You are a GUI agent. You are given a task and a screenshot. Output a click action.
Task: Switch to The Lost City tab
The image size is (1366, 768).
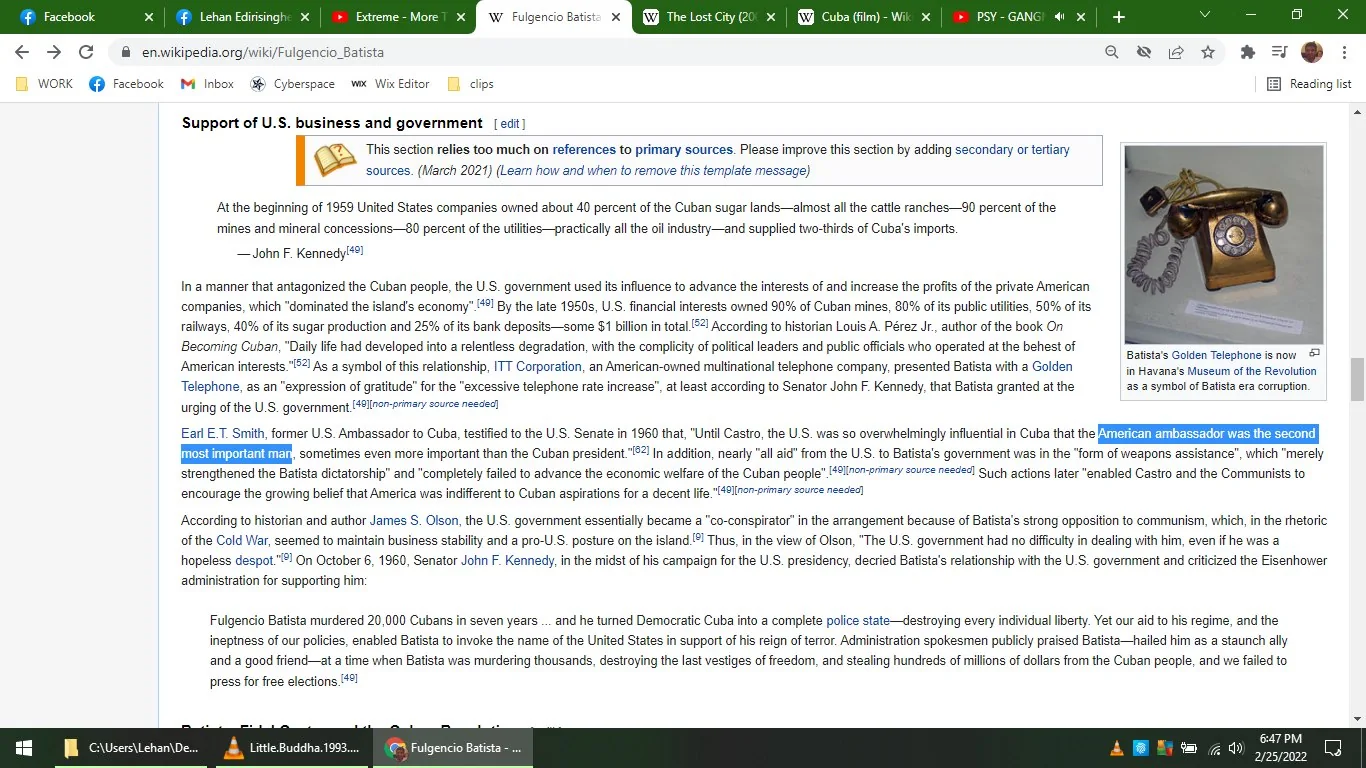point(708,17)
